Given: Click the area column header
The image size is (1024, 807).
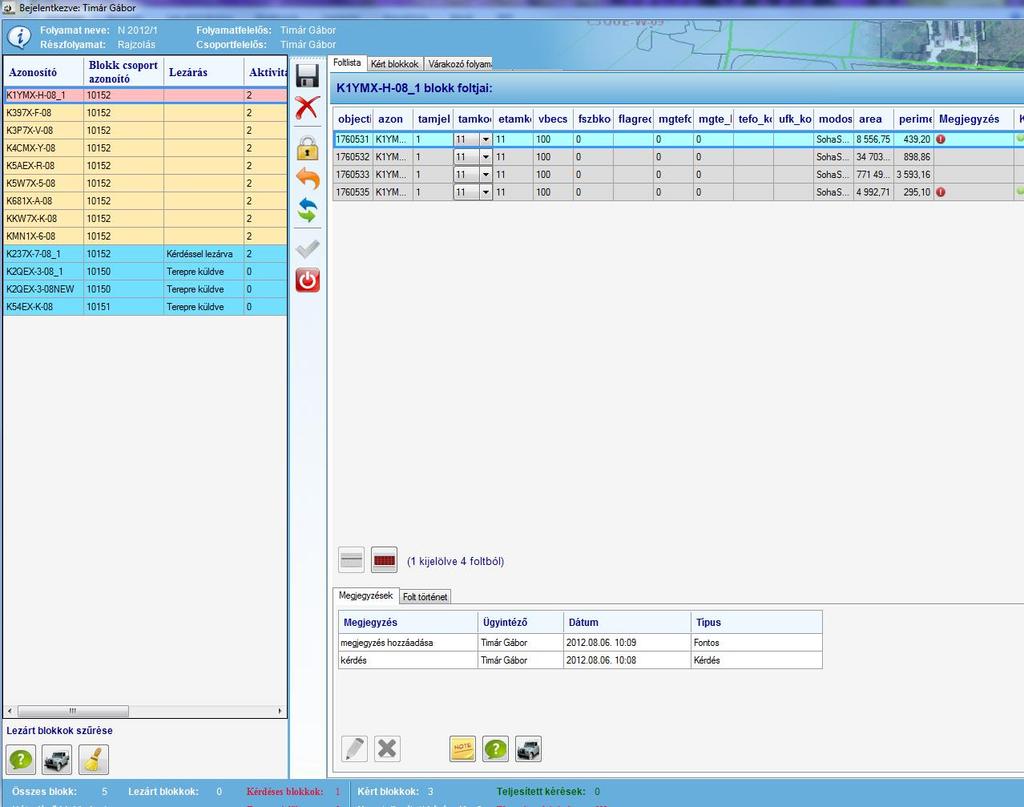Looking at the screenshot, I should coord(873,119).
